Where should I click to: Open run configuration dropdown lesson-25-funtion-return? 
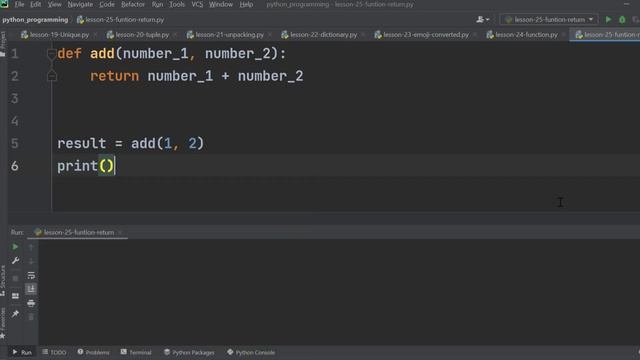[x=549, y=20]
